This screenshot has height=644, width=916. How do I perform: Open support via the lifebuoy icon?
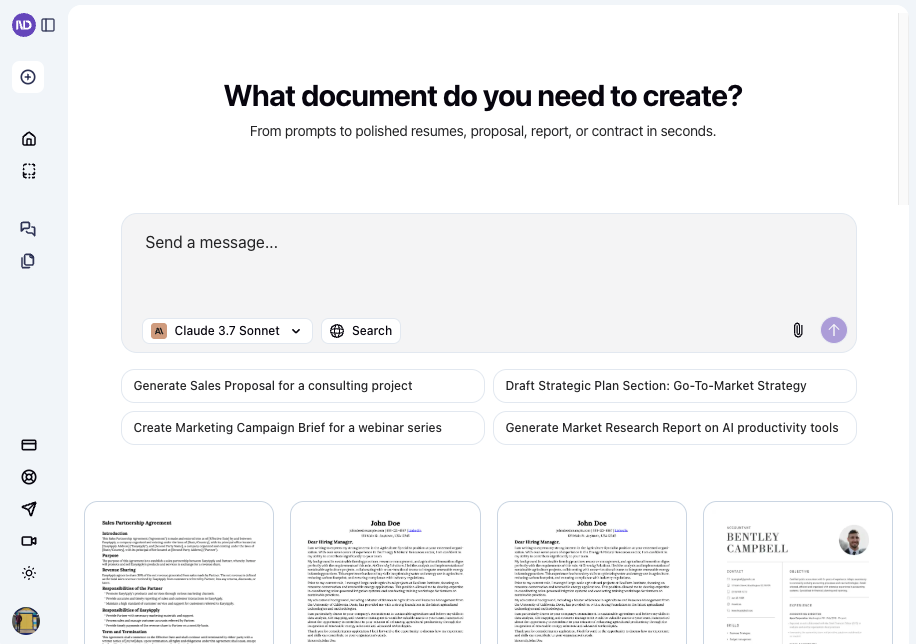point(28,477)
